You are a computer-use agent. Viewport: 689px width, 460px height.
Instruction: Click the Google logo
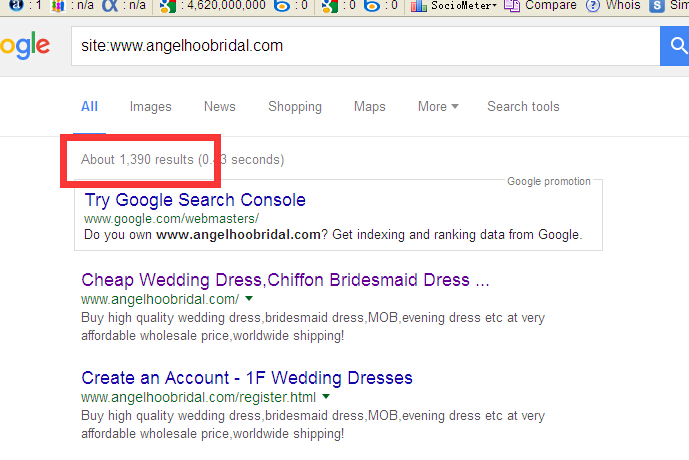pos(25,46)
